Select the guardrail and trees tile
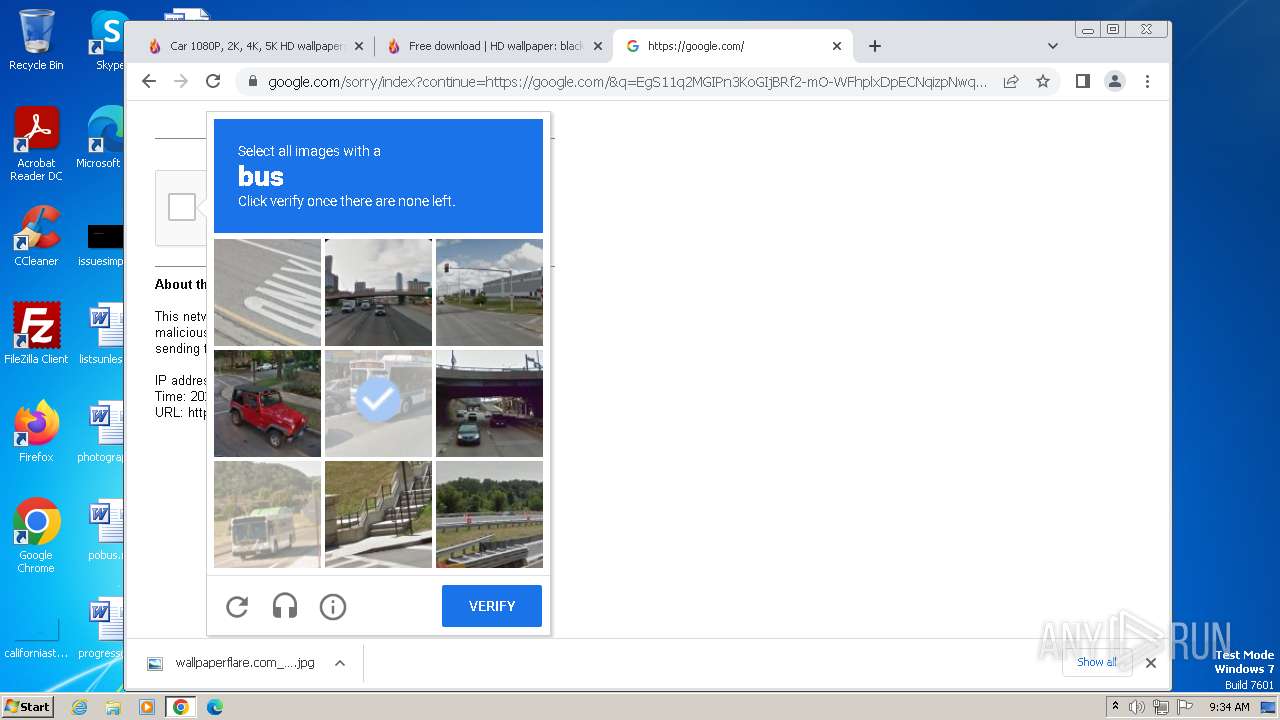The width and height of the screenshot is (1280, 720). [489, 514]
